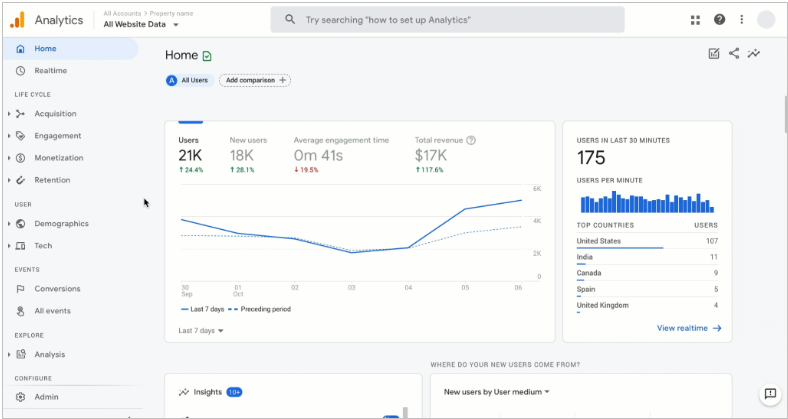Select the Users metric tab

tap(191, 155)
